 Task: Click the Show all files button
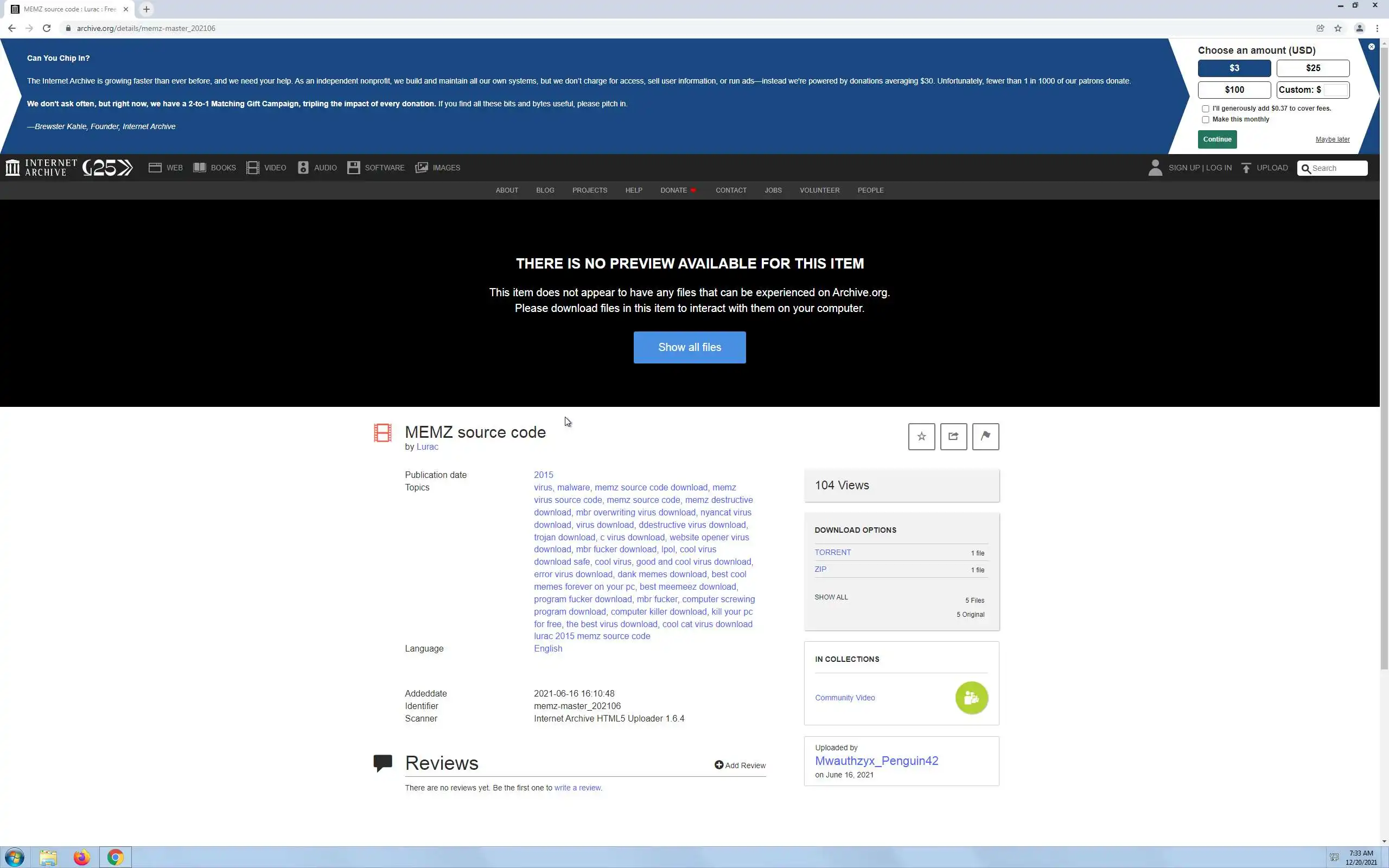coord(689,347)
